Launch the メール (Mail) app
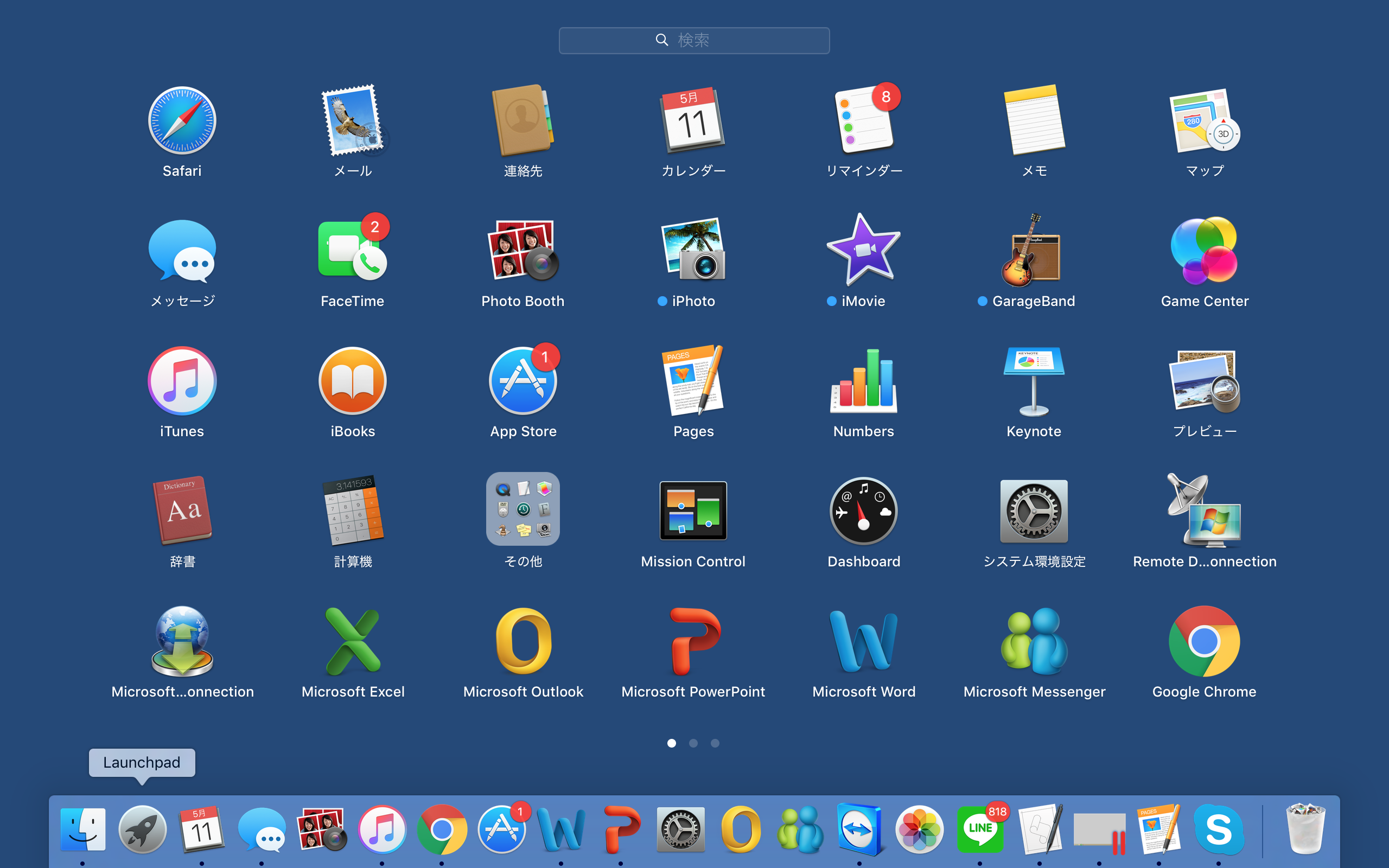The image size is (1389, 868). (x=353, y=120)
